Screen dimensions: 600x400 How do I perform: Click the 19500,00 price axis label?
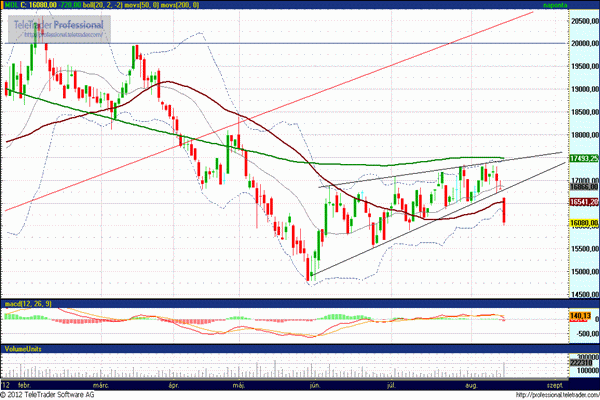[584, 66]
